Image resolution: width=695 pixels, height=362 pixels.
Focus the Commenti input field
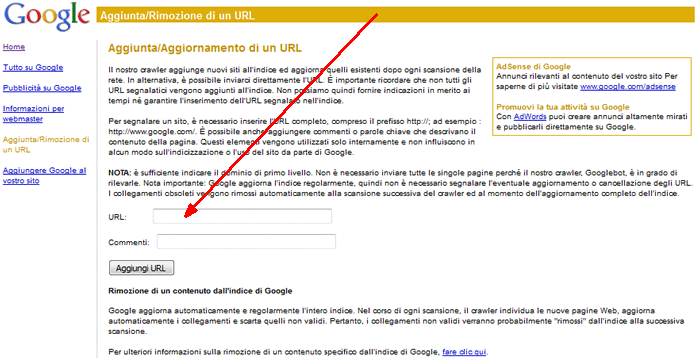pyautogui.click(x=246, y=241)
